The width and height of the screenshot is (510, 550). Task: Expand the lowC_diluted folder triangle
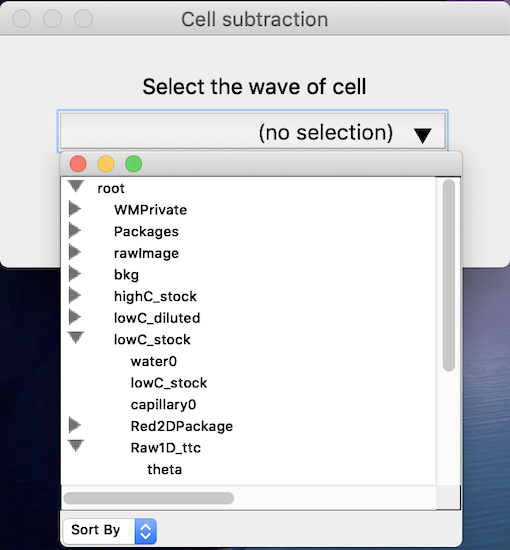pos(75,317)
